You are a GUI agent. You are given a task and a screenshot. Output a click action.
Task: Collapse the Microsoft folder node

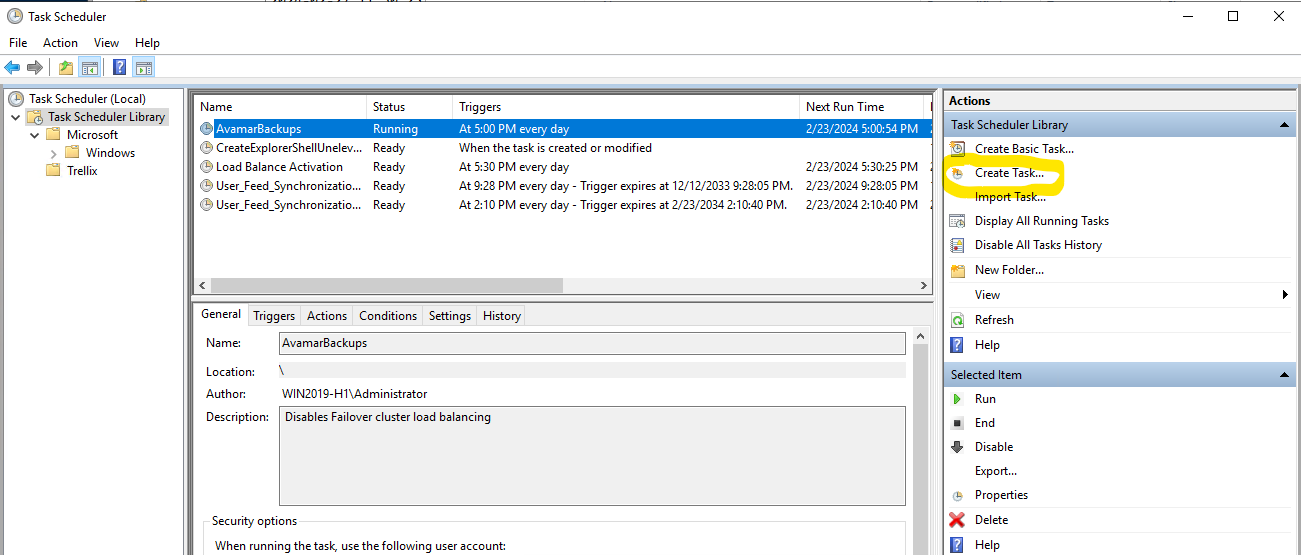pos(35,135)
